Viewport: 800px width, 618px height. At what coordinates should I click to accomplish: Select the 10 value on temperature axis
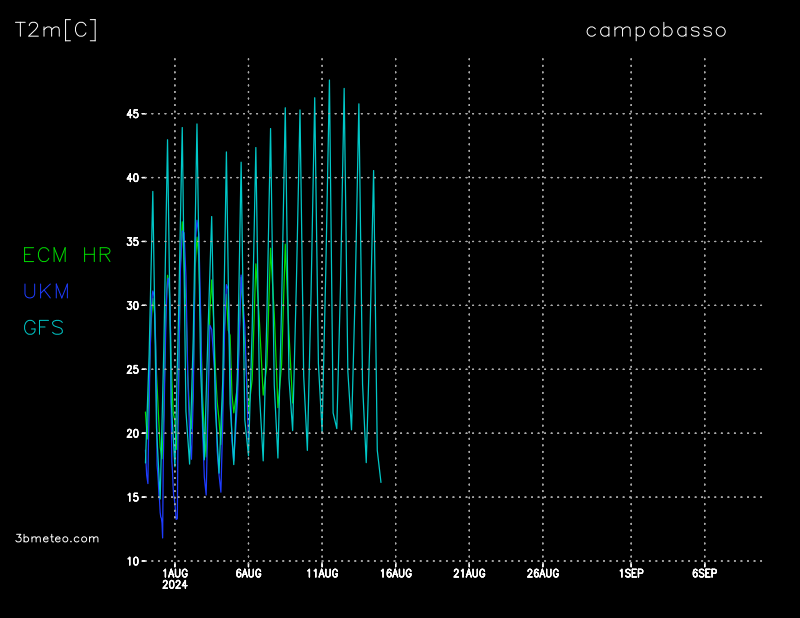132,561
